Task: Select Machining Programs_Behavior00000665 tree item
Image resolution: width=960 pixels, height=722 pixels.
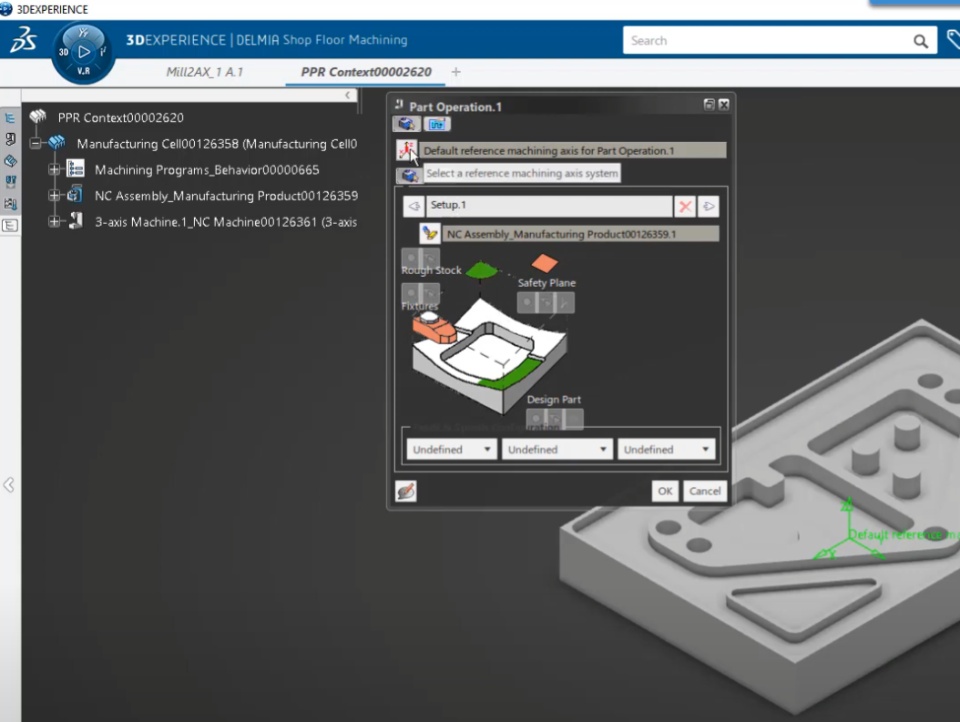Action: point(207,170)
